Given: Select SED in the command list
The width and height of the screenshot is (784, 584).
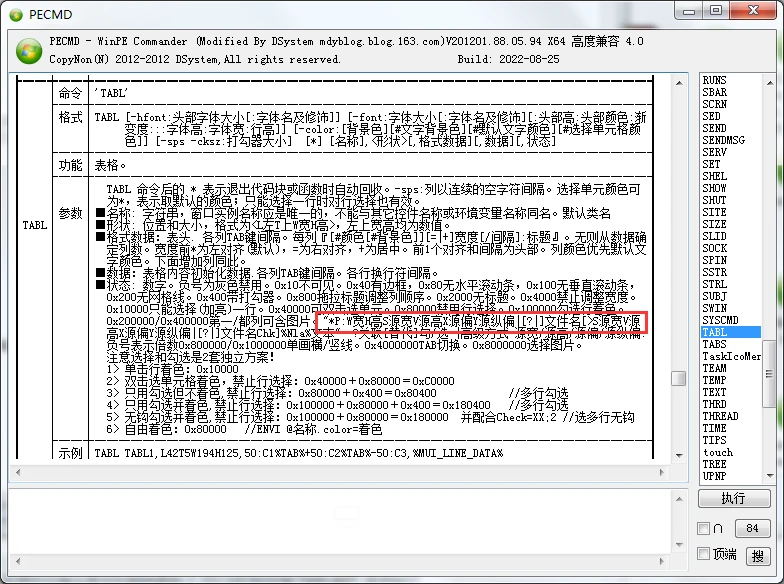Looking at the screenshot, I should [x=711, y=116].
